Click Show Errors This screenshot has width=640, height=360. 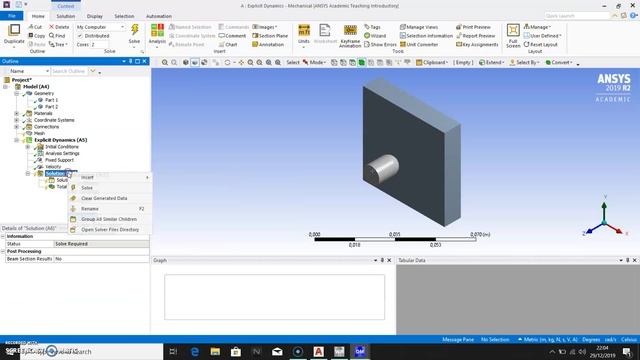pyautogui.click(x=380, y=44)
